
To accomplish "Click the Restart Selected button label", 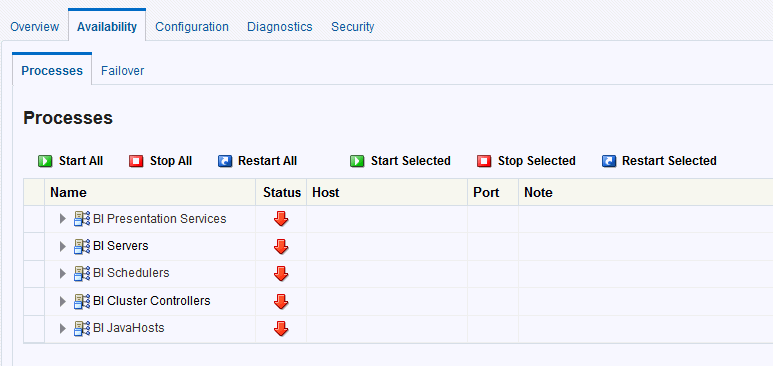I will [x=669, y=161].
